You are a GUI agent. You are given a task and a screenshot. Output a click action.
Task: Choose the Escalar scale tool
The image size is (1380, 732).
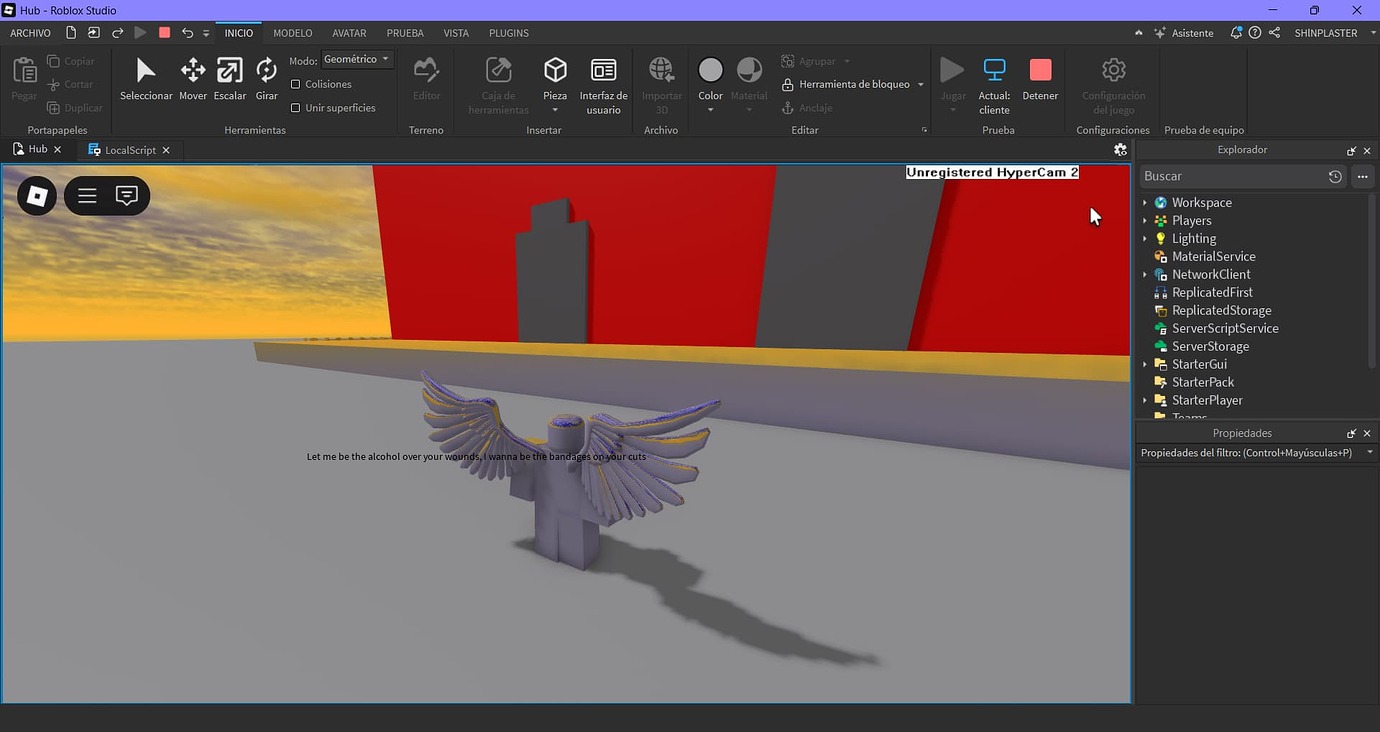[x=230, y=79]
